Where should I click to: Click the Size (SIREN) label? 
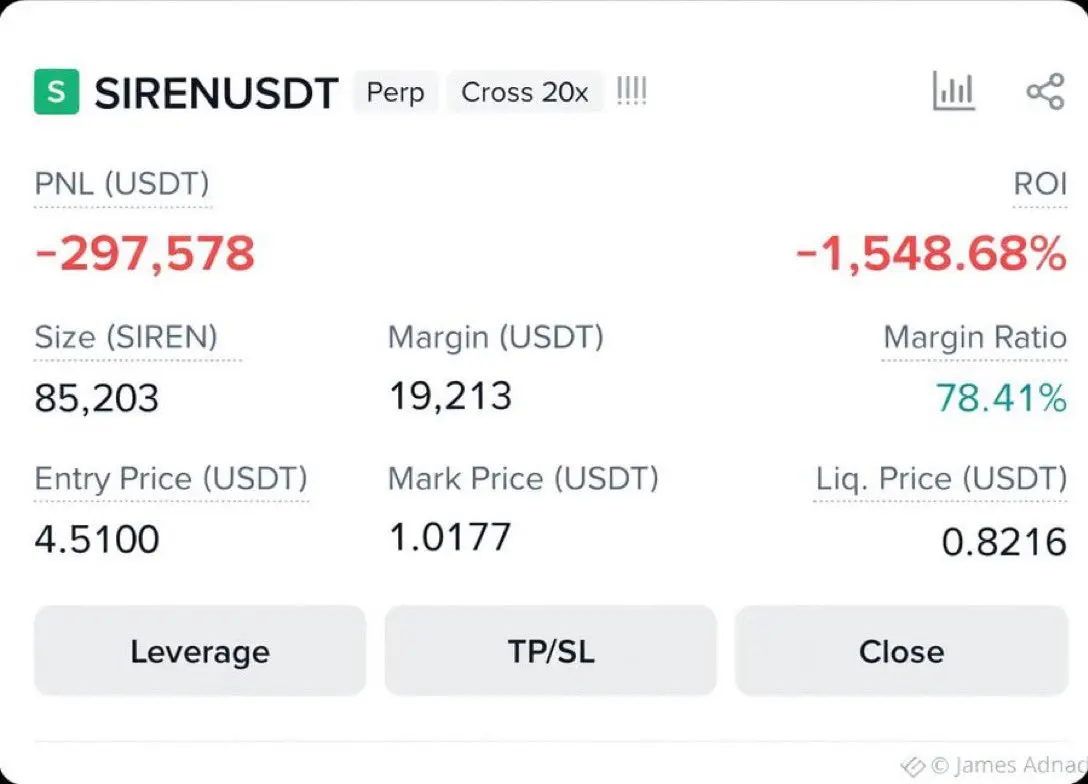tap(126, 337)
